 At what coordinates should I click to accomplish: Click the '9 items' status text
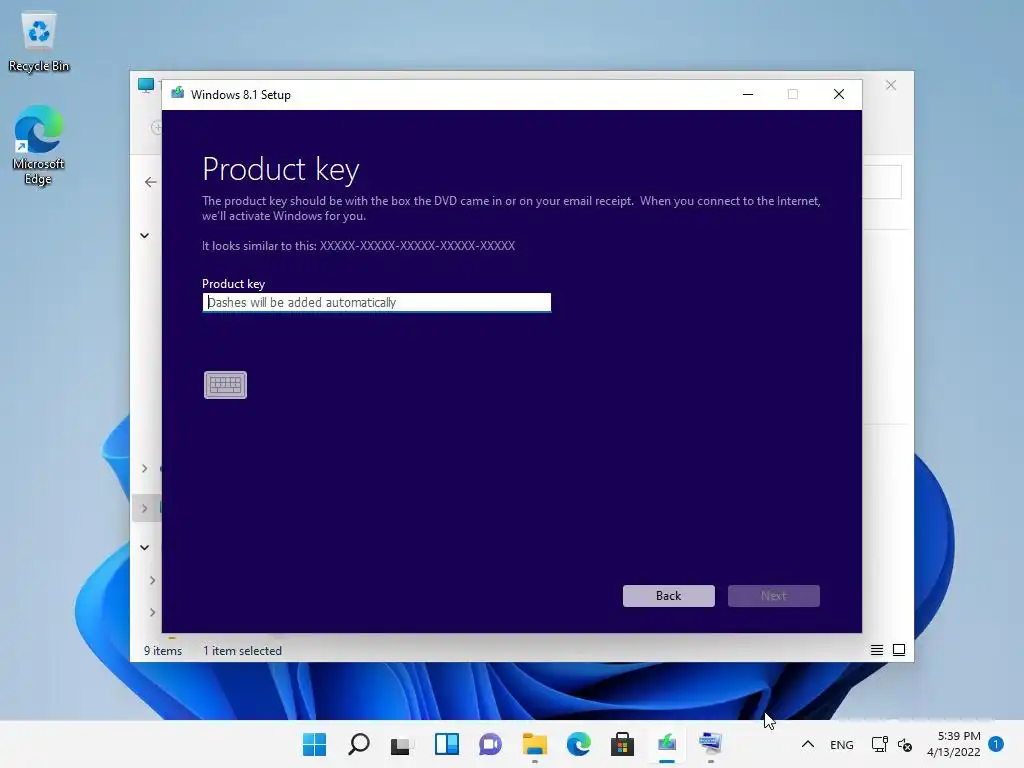coord(163,650)
